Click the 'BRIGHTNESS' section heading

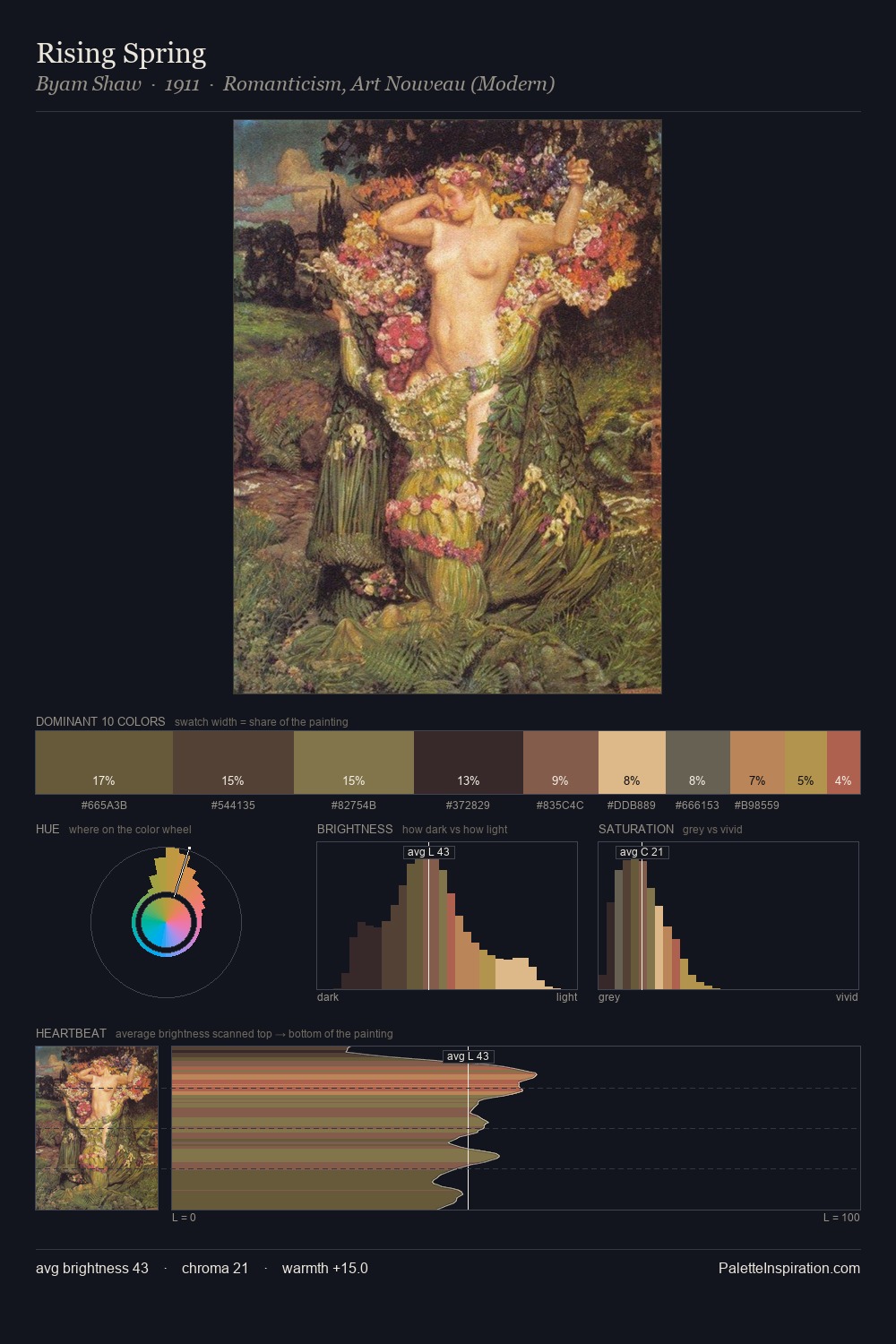pyautogui.click(x=355, y=829)
